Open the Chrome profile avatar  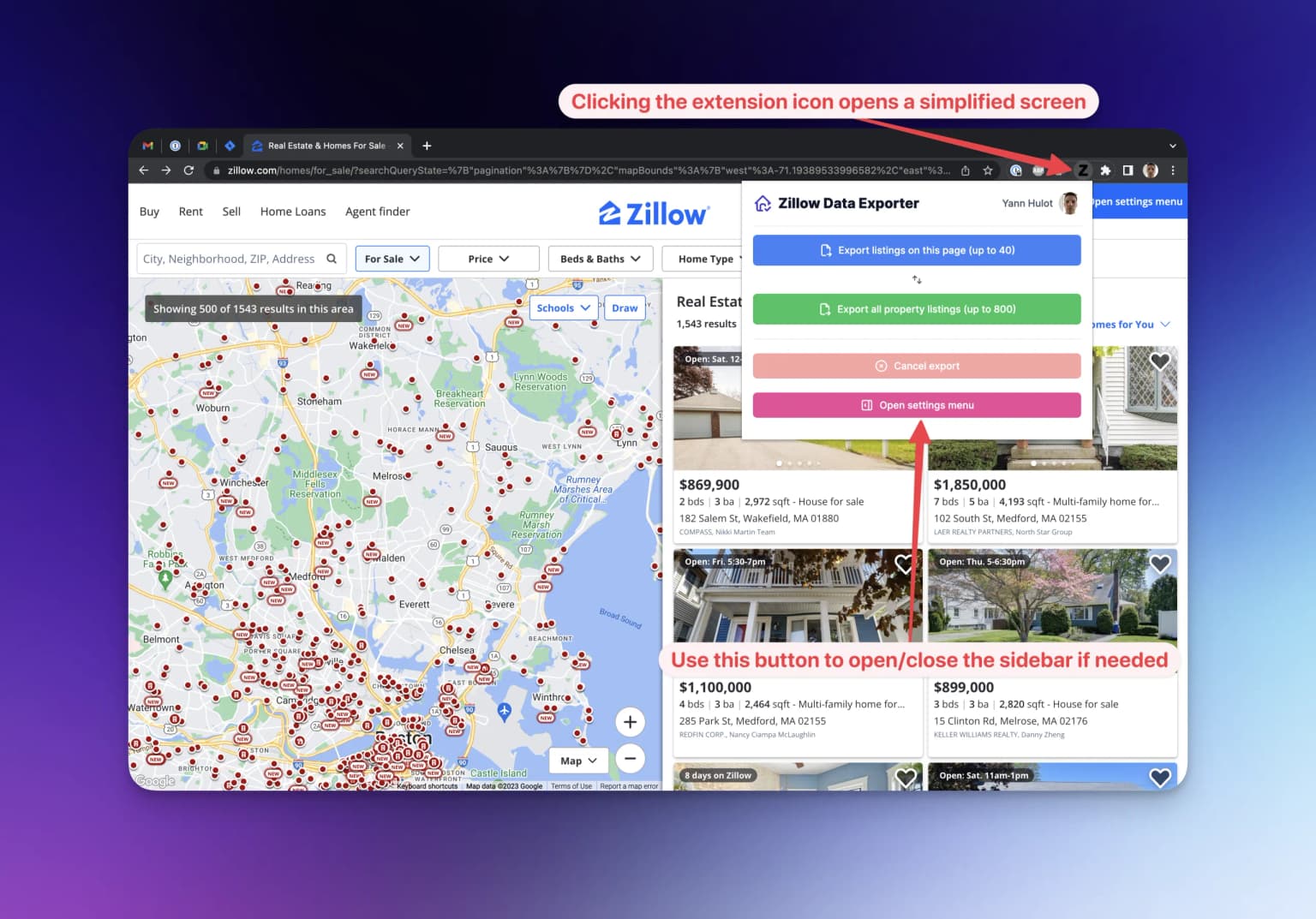click(1151, 170)
